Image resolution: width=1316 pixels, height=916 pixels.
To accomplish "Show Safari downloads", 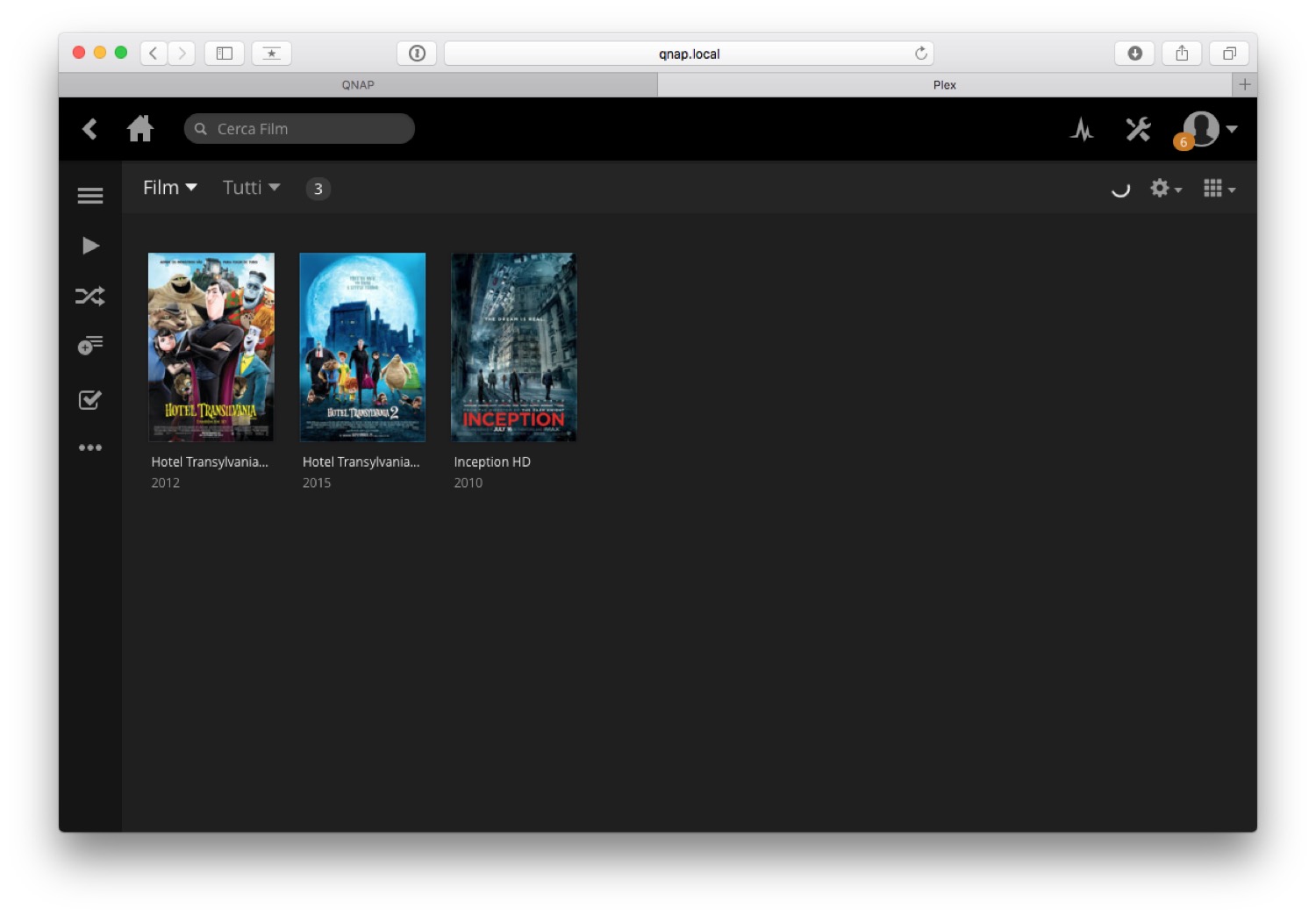I will 1134,54.
